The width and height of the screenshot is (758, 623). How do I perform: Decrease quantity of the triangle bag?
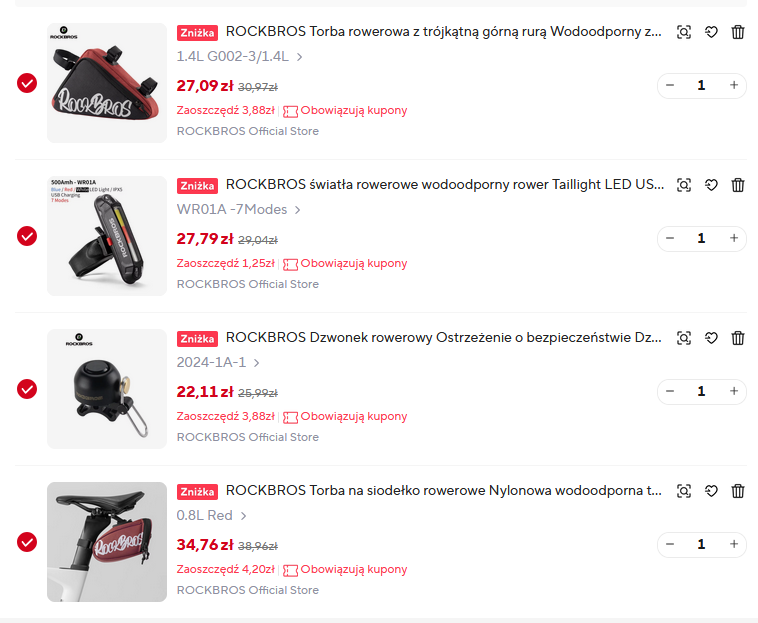pos(670,85)
